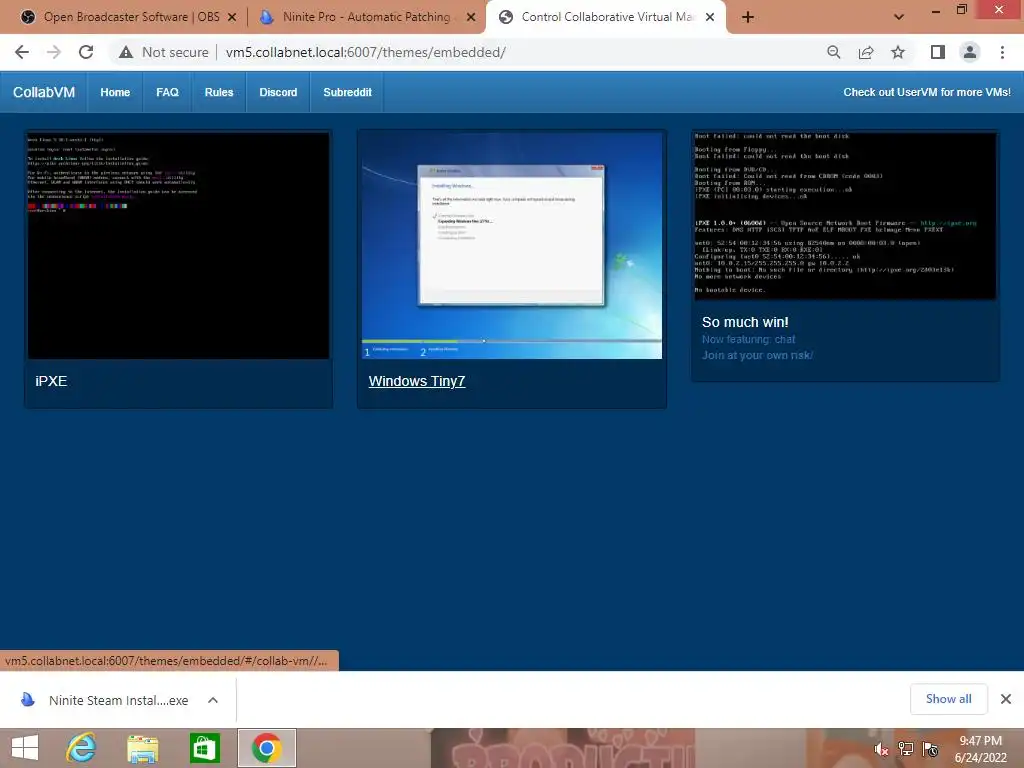Viewport: 1024px width, 768px height.
Task: Click the network tray icon
Action: click(x=906, y=749)
